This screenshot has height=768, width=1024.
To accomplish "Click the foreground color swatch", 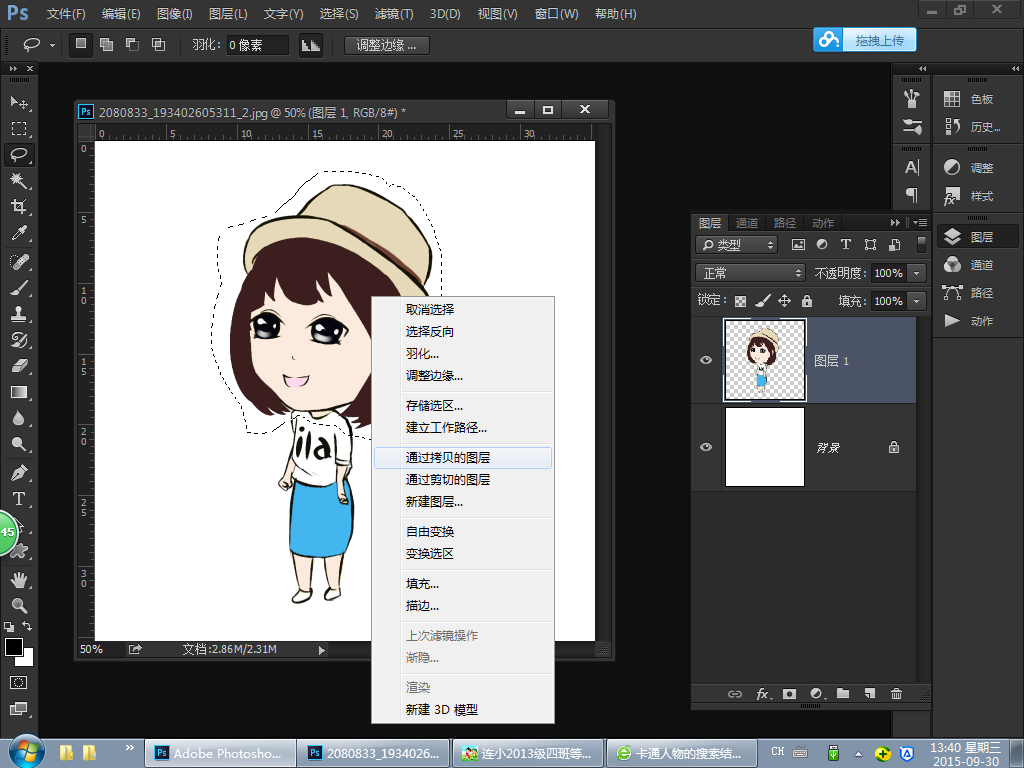I will 12,647.
